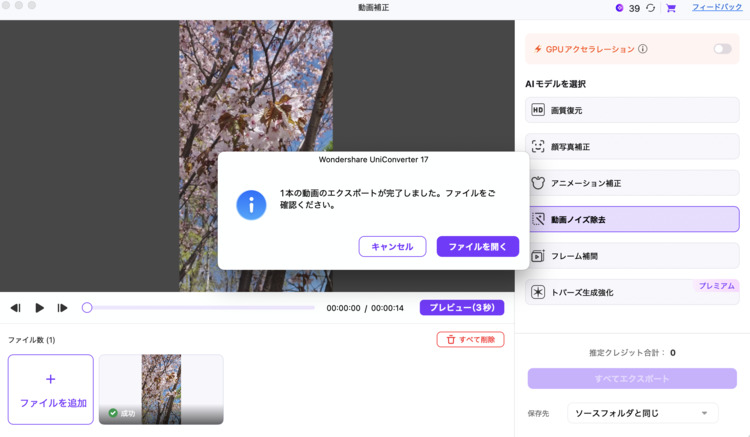750x437 pixels.
Task: Select the cherry blossom video thumbnail
Action: (161, 389)
